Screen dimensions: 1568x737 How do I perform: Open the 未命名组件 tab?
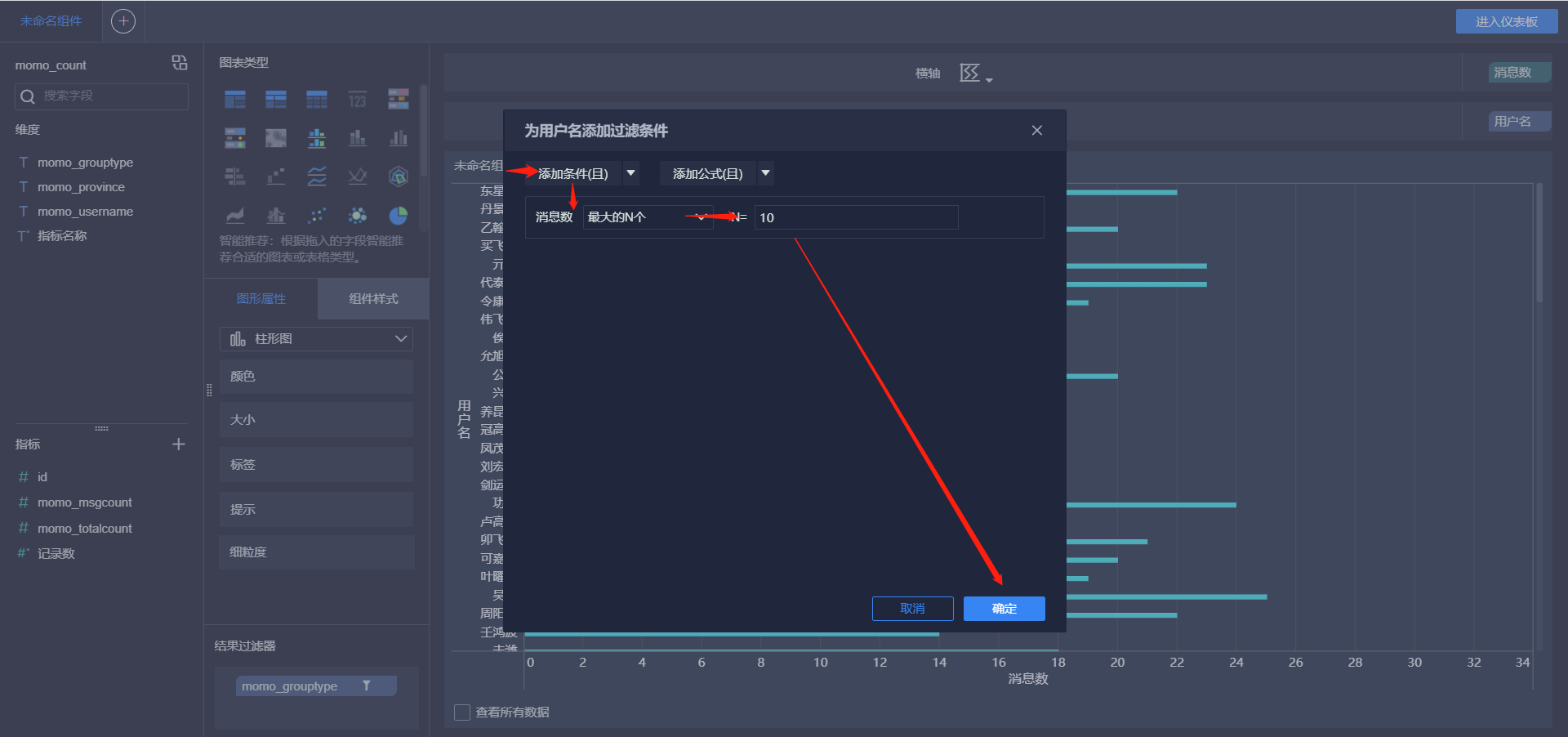tap(51, 21)
